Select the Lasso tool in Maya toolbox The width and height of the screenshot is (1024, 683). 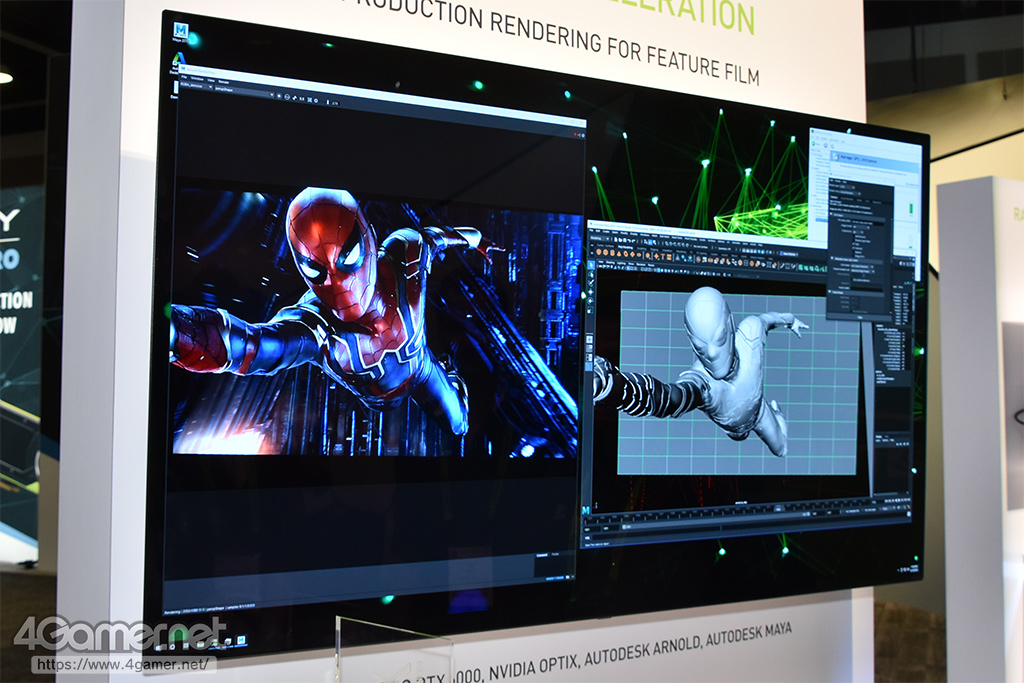pos(591,274)
